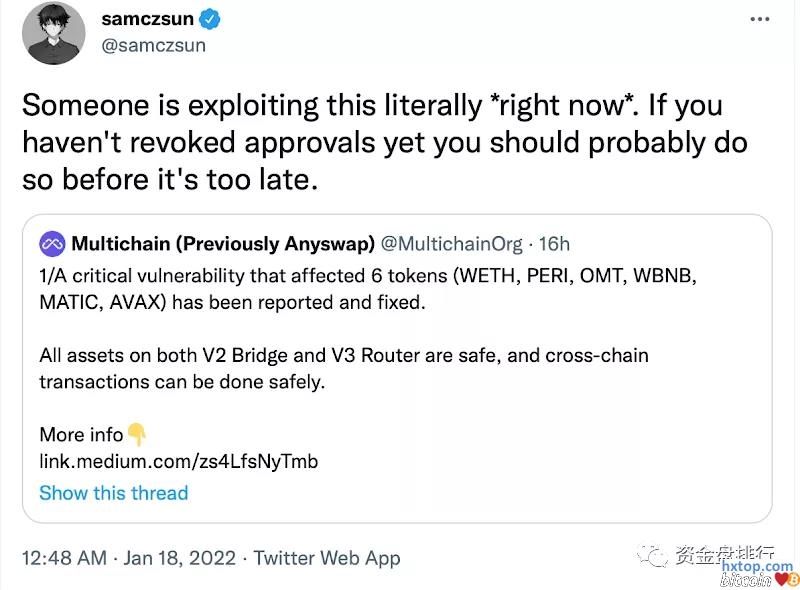Open the samczsun display name

coord(146,19)
